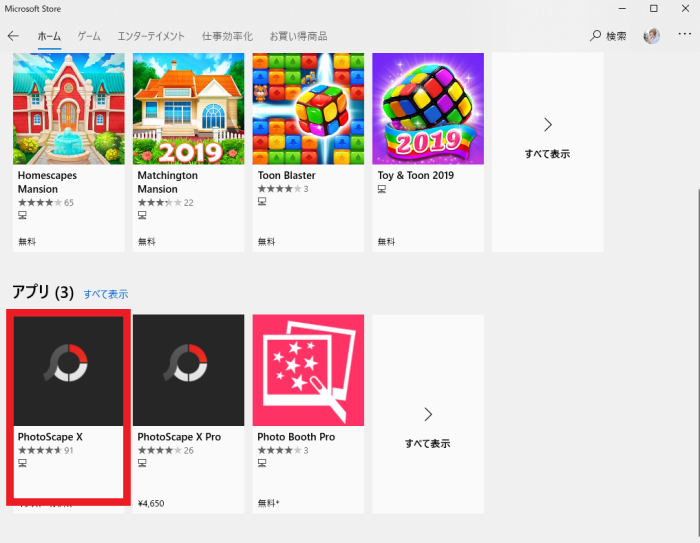Open the user profile avatar
This screenshot has height=543, width=700.
click(x=651, y=36)
